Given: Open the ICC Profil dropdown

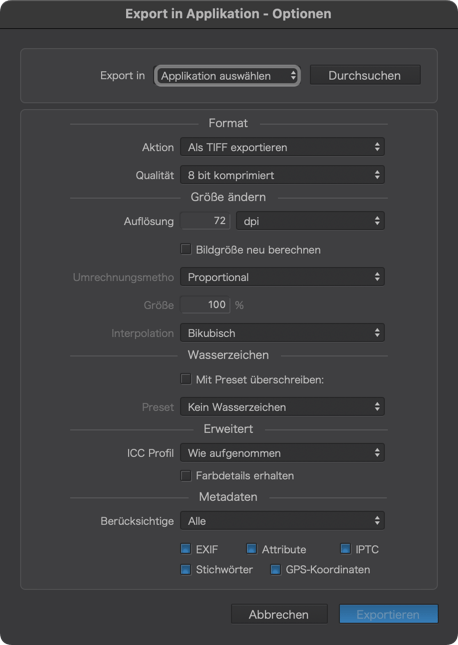Looking at the screenshot, I should [282, 453].
